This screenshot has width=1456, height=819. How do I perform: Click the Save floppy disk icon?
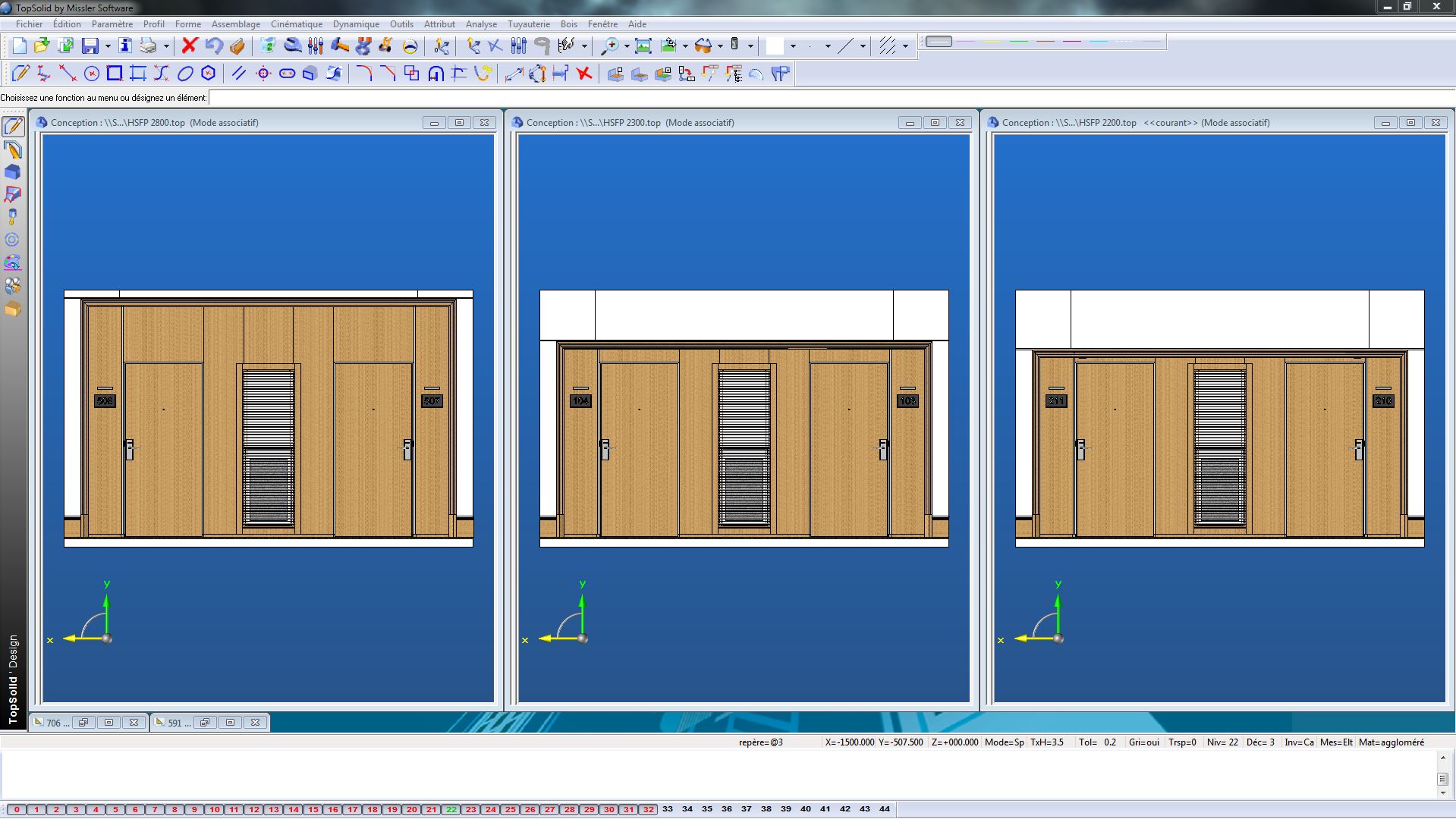[90, 45]
